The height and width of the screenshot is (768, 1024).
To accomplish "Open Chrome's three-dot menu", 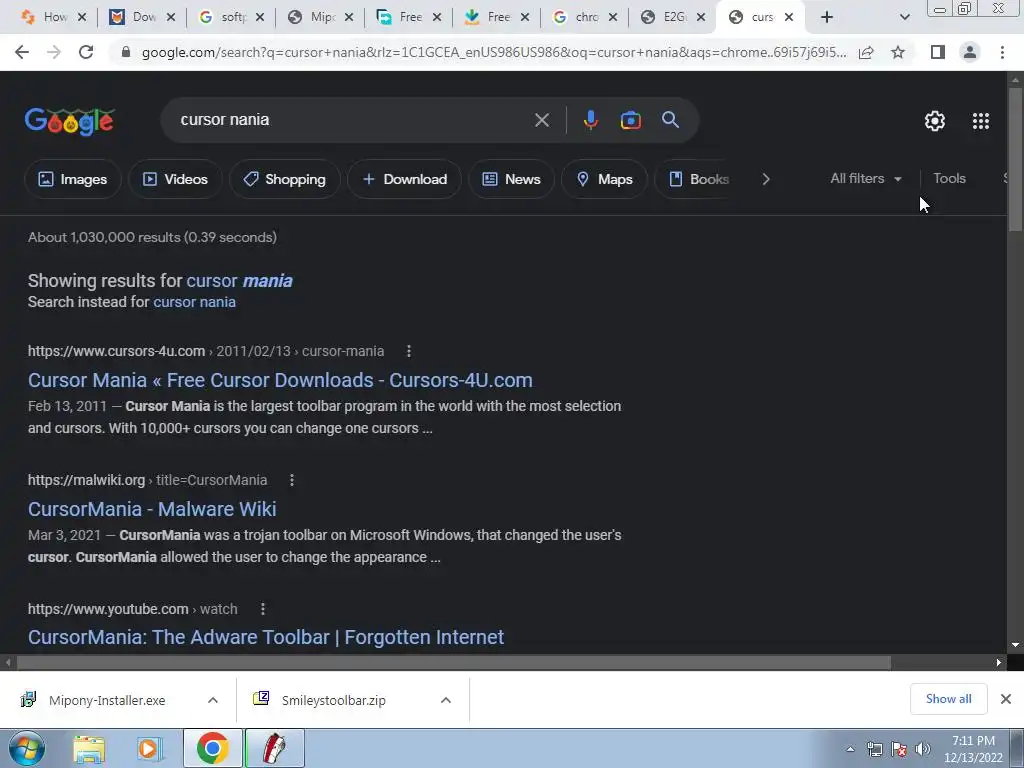I will point(1002,52).
